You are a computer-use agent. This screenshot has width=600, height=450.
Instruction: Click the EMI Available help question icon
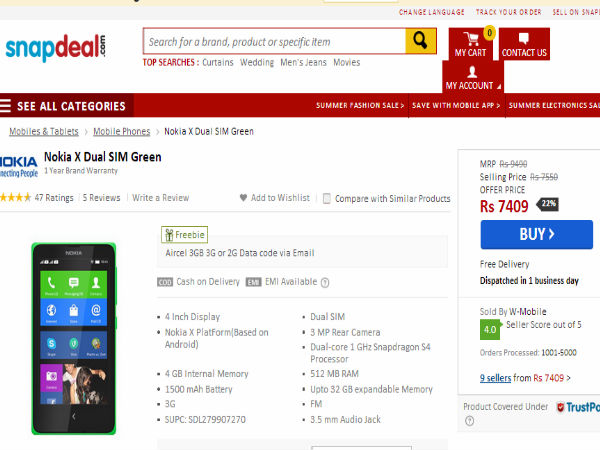(x=325, y=283)
